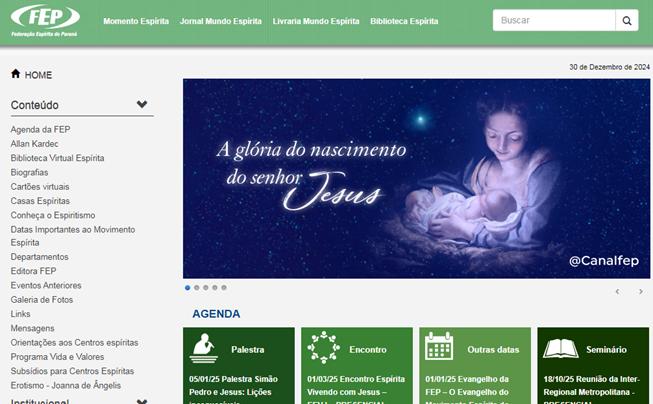Go to previous slide with left arrow

[618, 292]
